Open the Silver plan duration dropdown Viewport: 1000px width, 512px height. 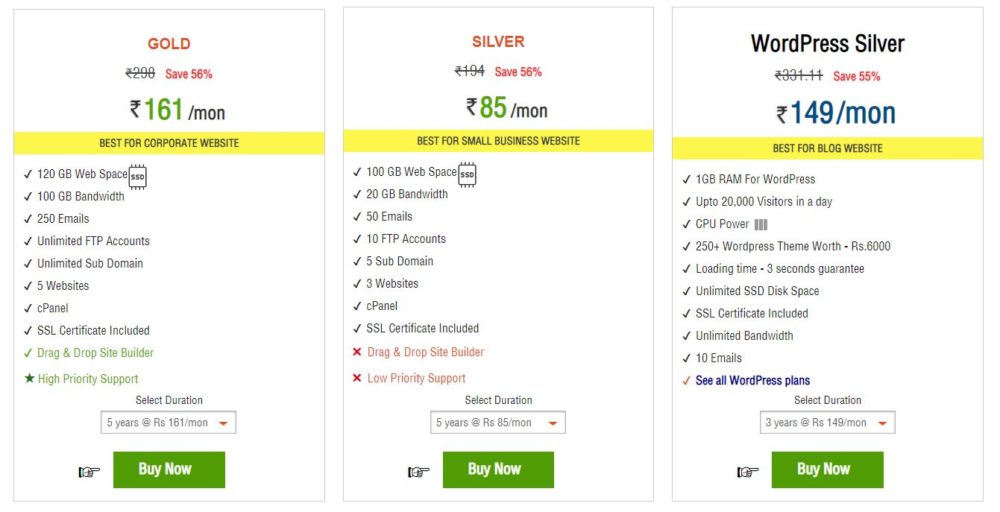[x=497, y=423]
